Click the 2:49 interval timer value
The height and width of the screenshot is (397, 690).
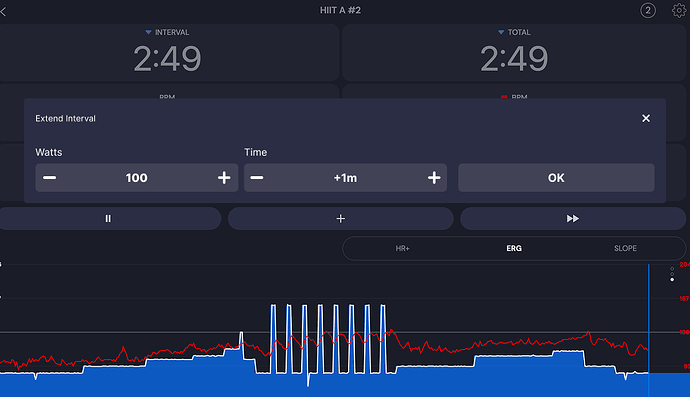point(167,59)
